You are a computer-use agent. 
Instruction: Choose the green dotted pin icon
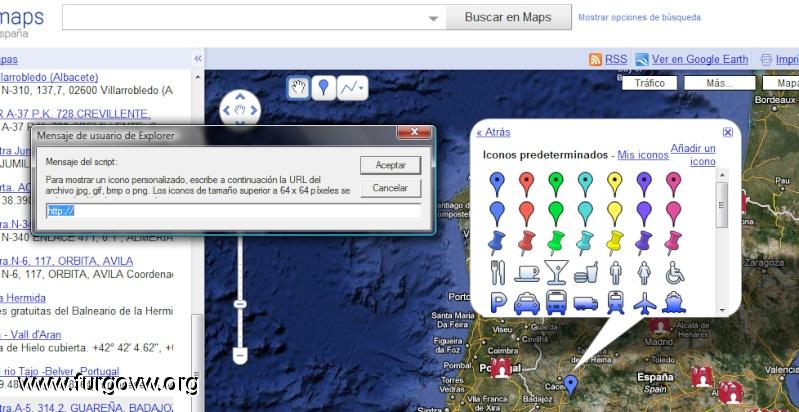(556, 184)
